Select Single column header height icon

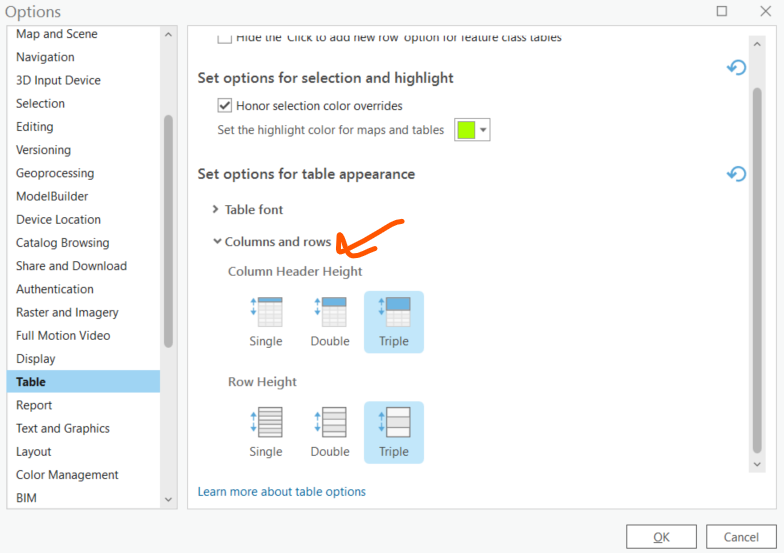click(266, 312)
